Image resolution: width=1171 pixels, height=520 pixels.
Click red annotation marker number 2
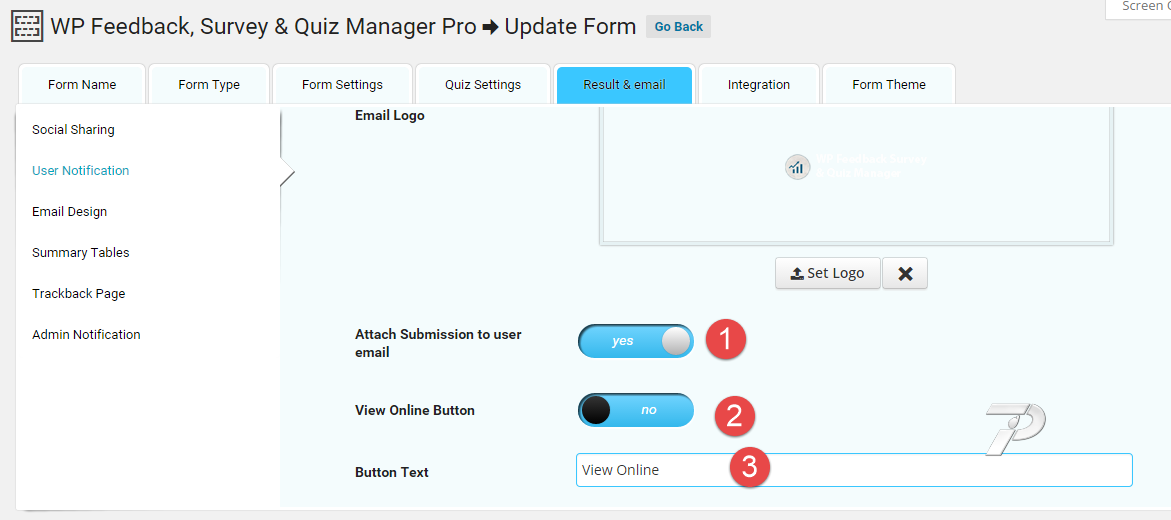(x=734, y=416)
